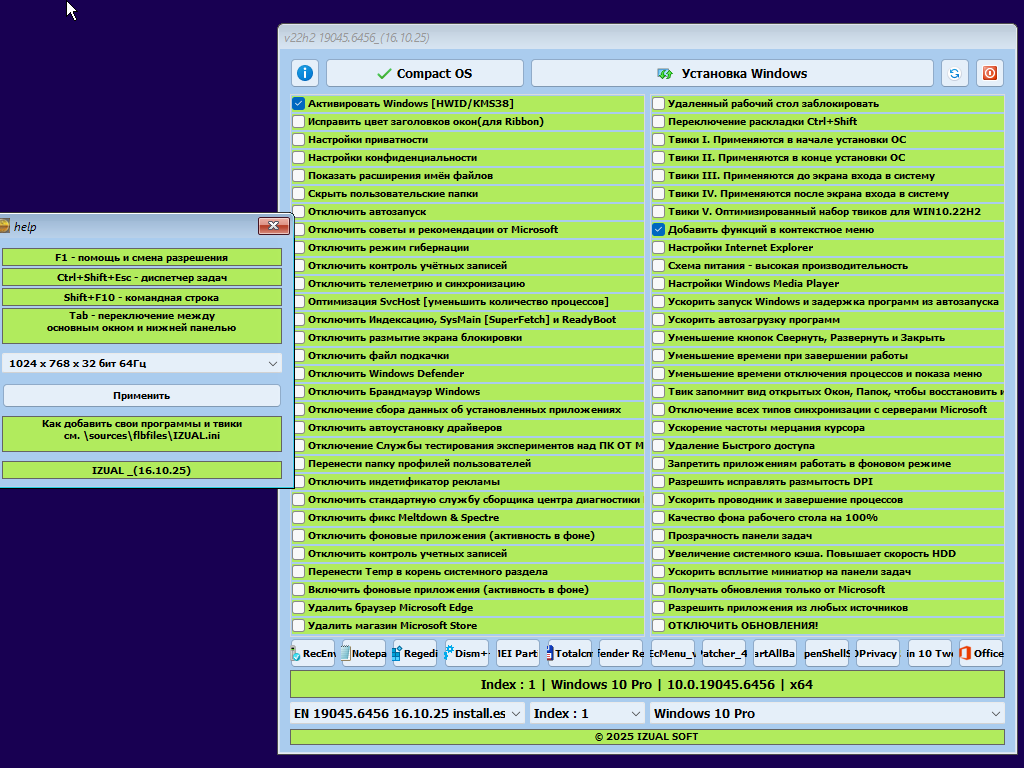Click the blue info icon button
The height and width of the screenshot is (768, 1024).
click(305, 73)
